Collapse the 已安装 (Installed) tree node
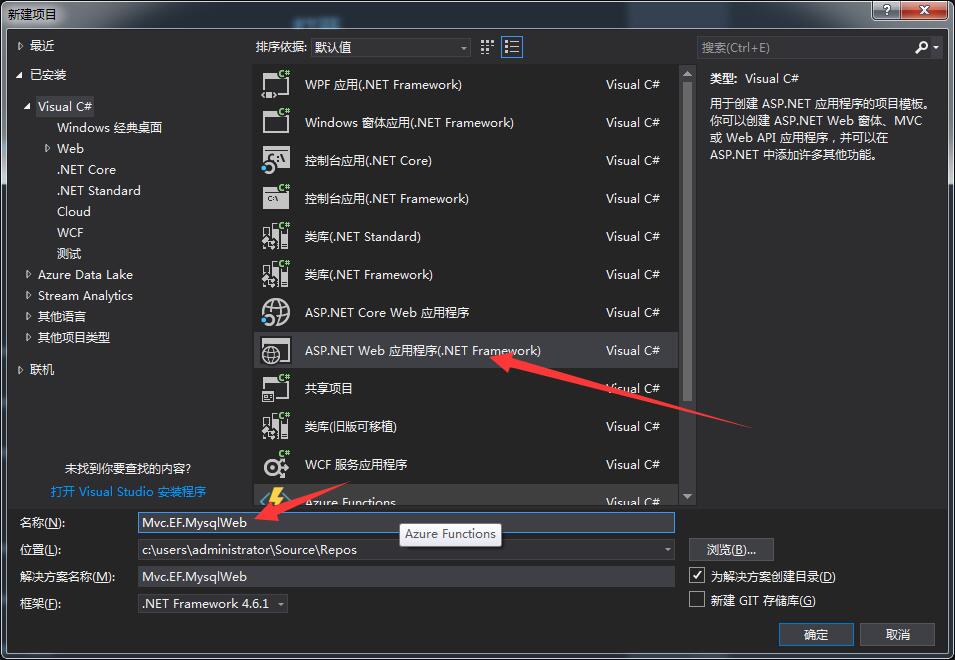The width and height of the screenshot is (955, 660). pyautogui.click(x=19, y=75)
